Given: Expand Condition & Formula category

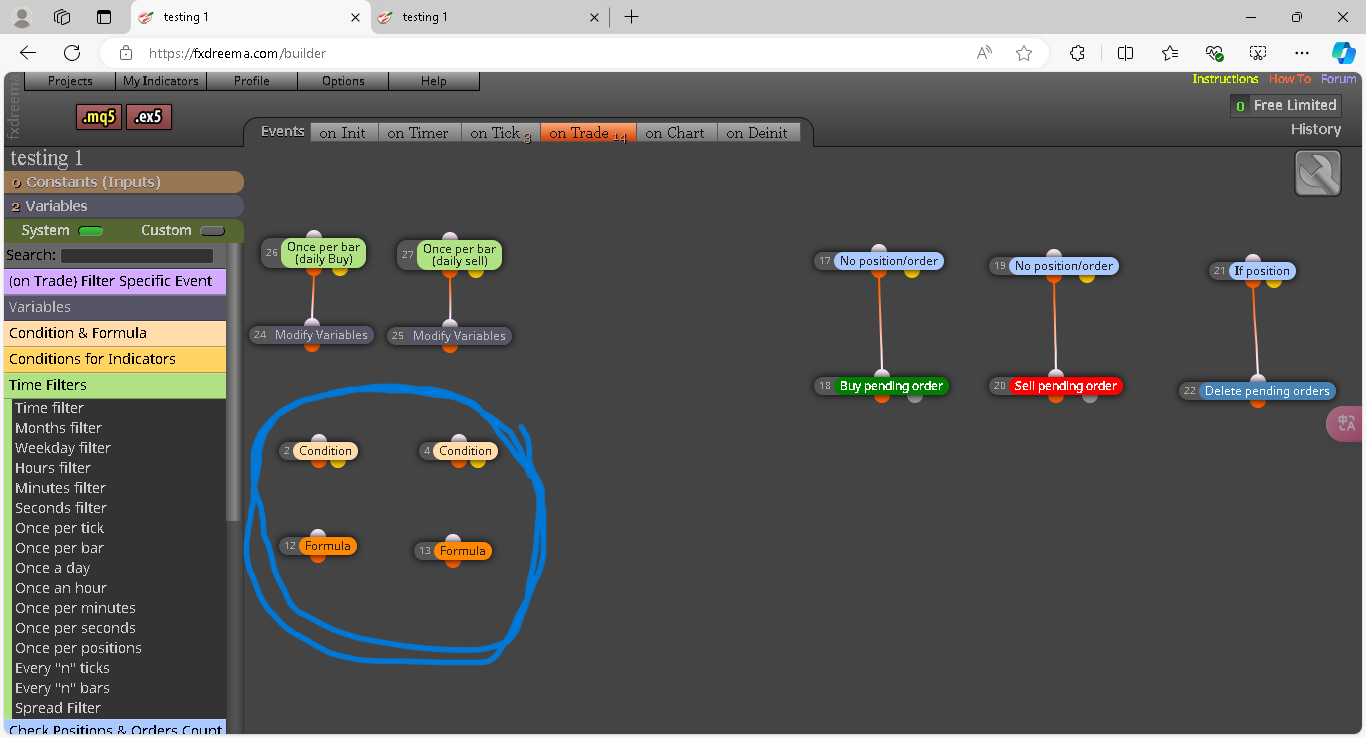Looking at the screenshot, I should (x=115, y=333).
